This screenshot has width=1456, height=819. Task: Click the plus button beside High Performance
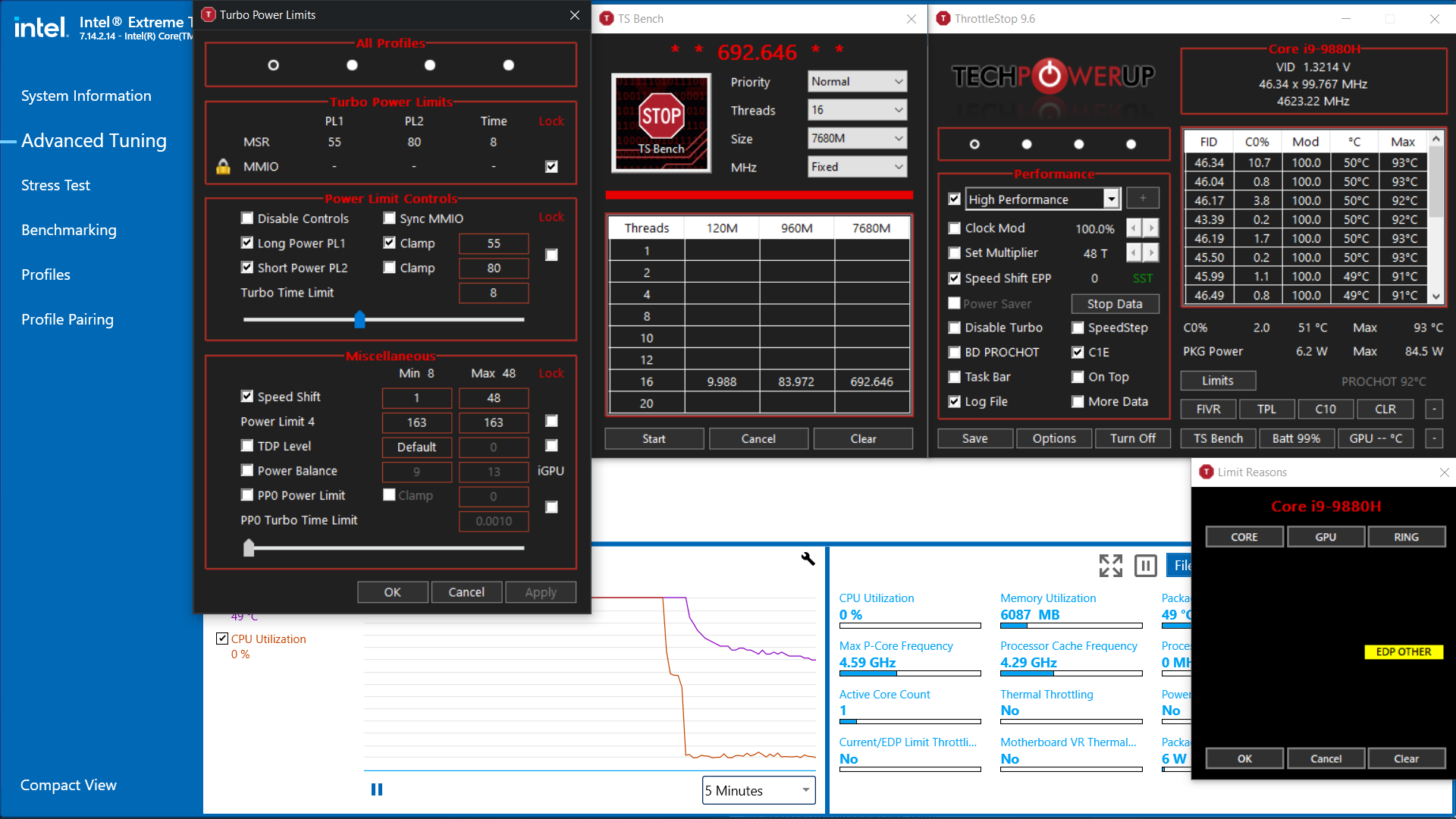(1143, 199)
